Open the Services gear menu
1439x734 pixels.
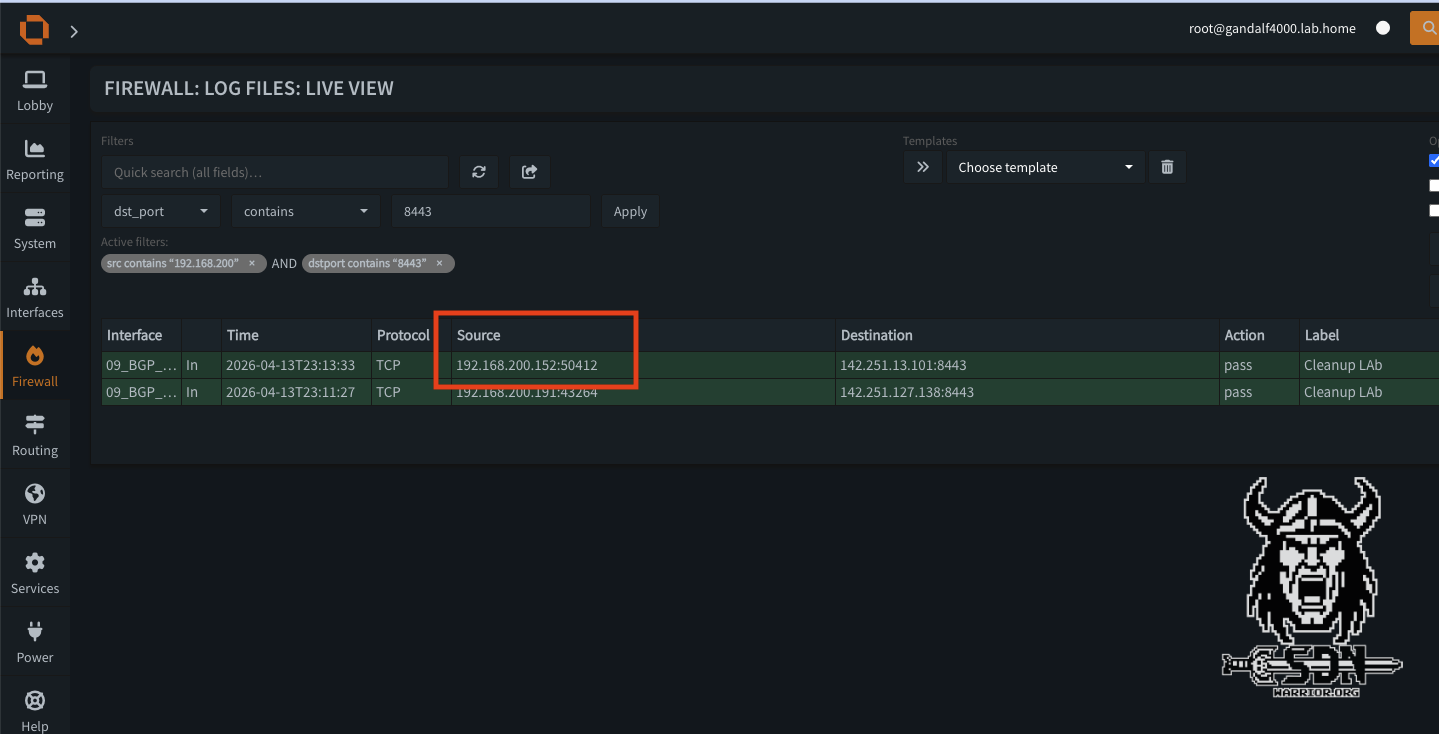point(35,574)
